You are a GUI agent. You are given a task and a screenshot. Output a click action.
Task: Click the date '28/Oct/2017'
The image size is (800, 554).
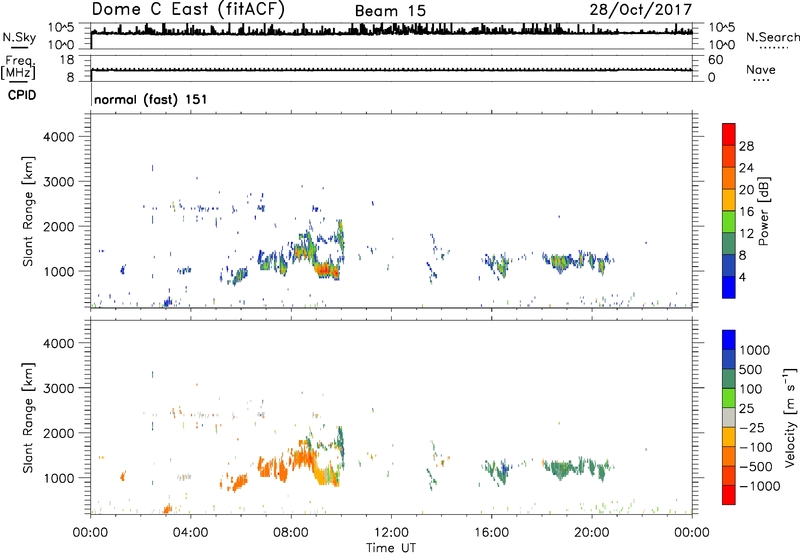(641, 9)
